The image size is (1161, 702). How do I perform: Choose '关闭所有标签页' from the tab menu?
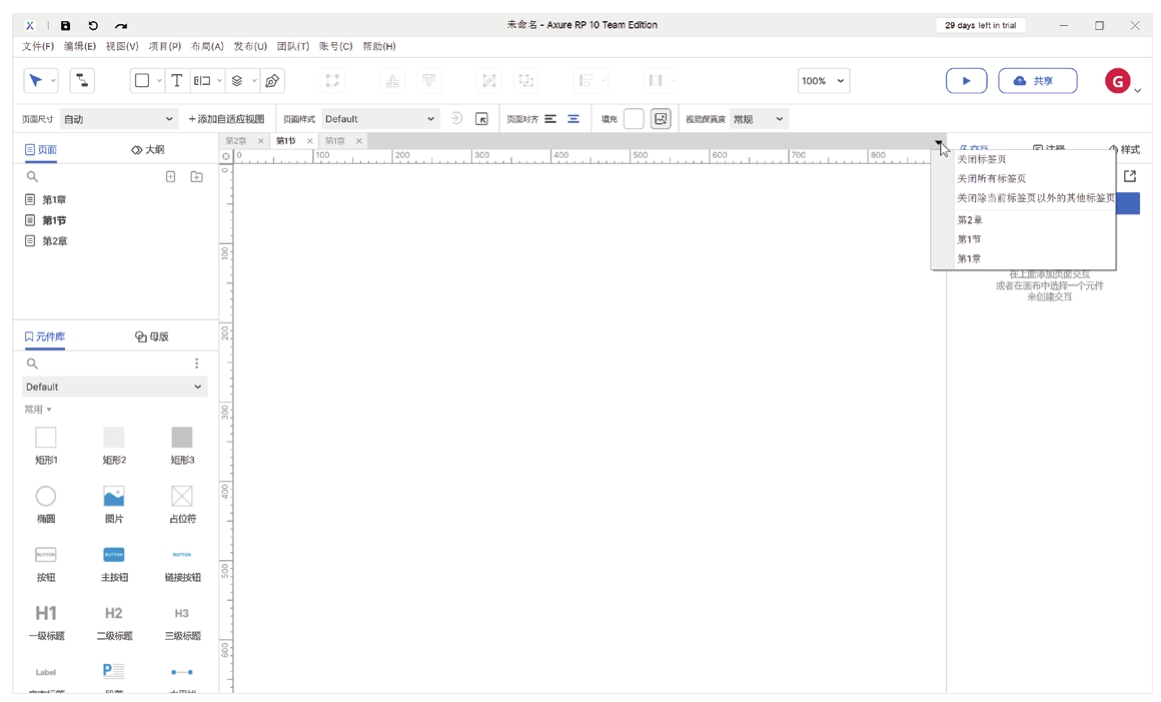point(992,179)
